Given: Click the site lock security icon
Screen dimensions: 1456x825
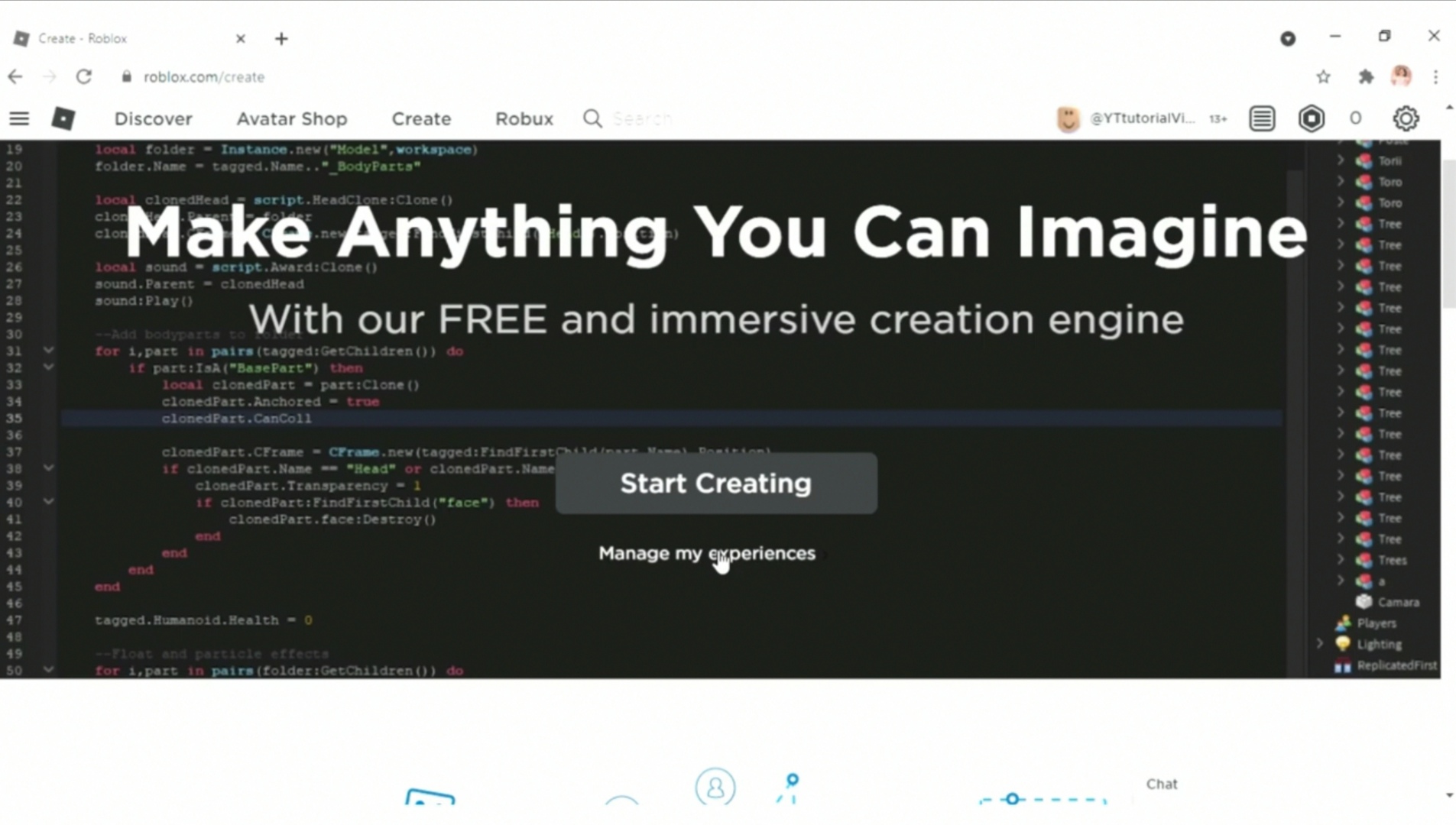Looking at the screenshot, I should tap(127, 76).
